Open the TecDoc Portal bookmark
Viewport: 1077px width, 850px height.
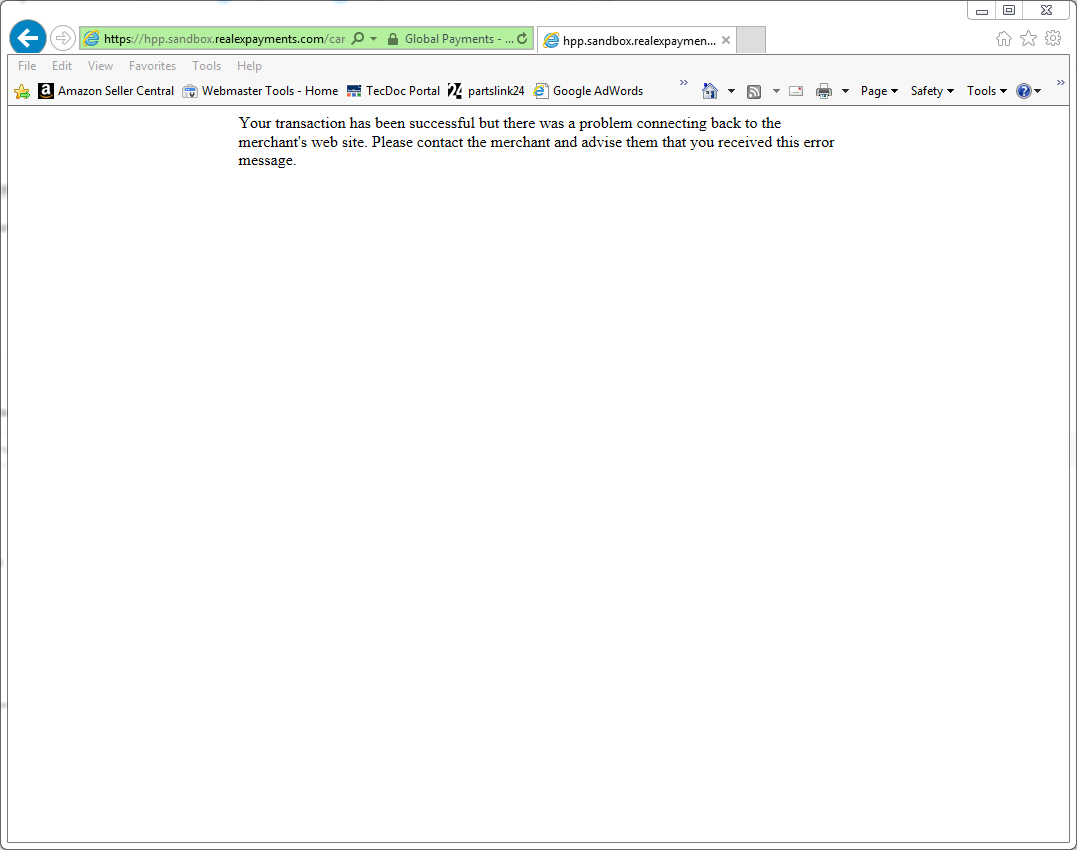[393, 91]
